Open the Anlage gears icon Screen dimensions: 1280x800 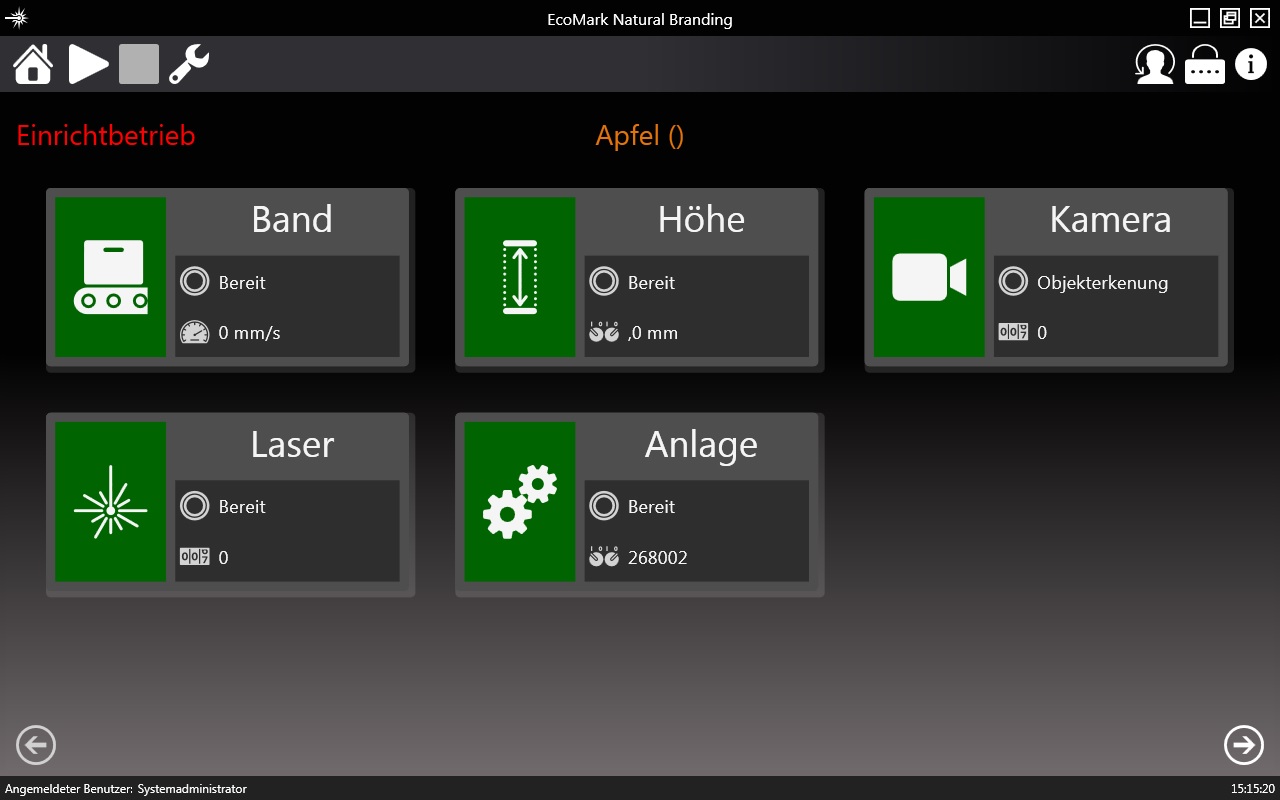point(520,501)
